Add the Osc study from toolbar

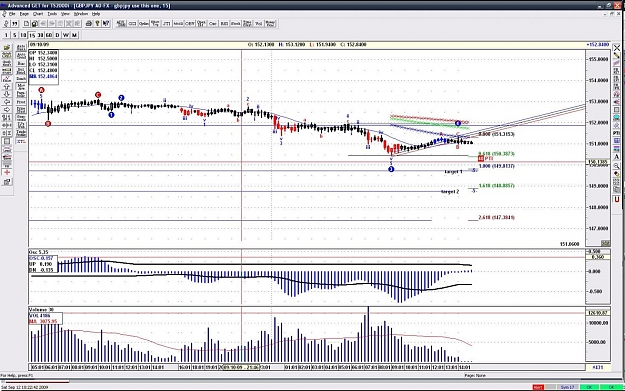pos(213,24)
